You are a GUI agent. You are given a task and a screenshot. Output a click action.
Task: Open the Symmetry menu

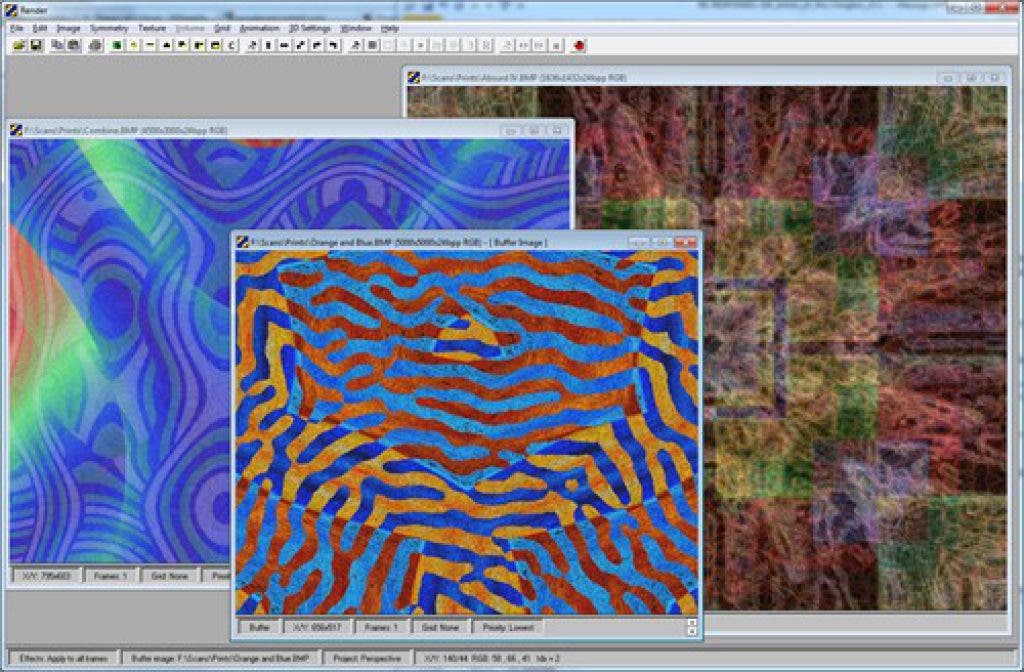(x=109, y=28)
